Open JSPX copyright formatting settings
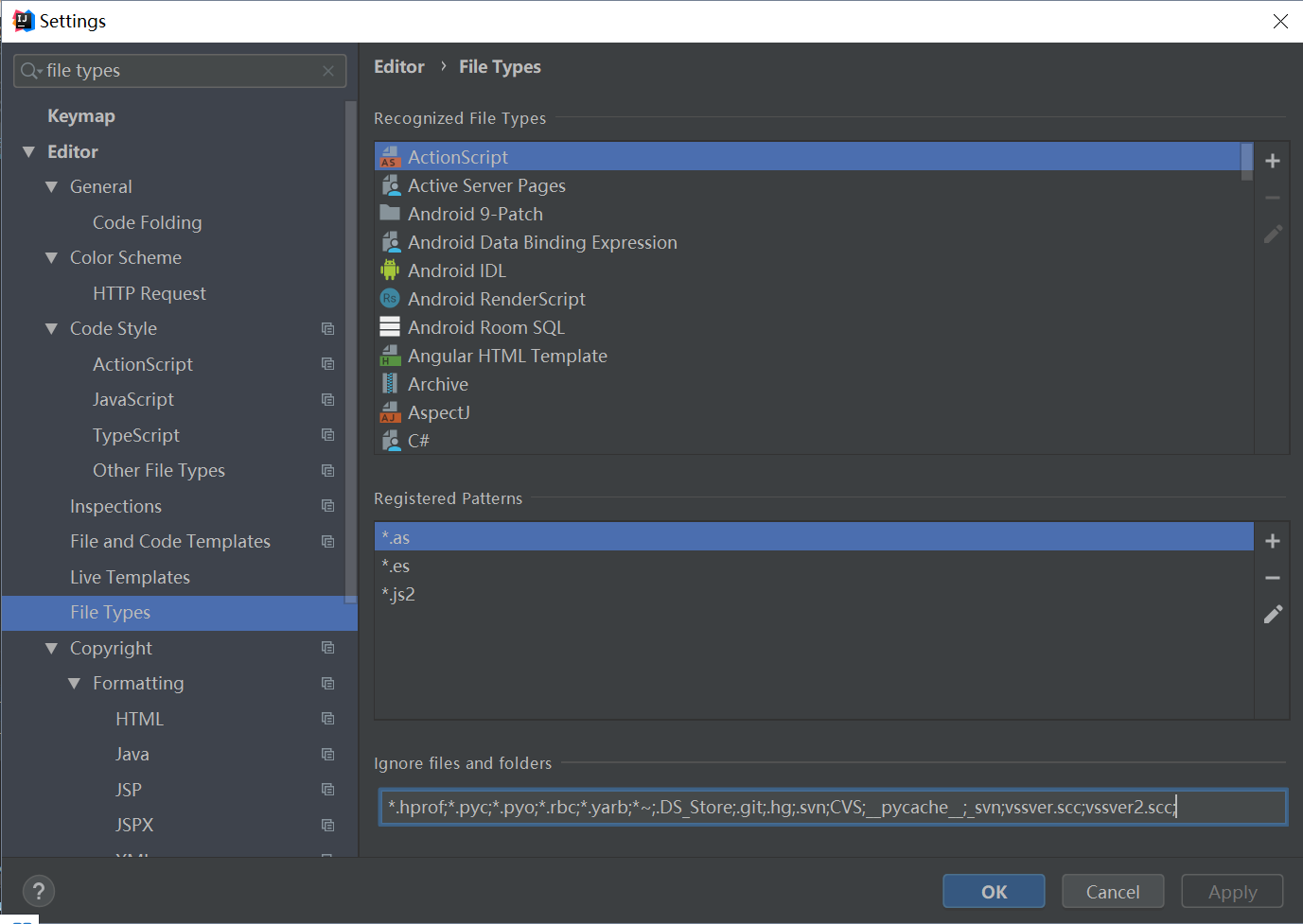 (134, 826)
